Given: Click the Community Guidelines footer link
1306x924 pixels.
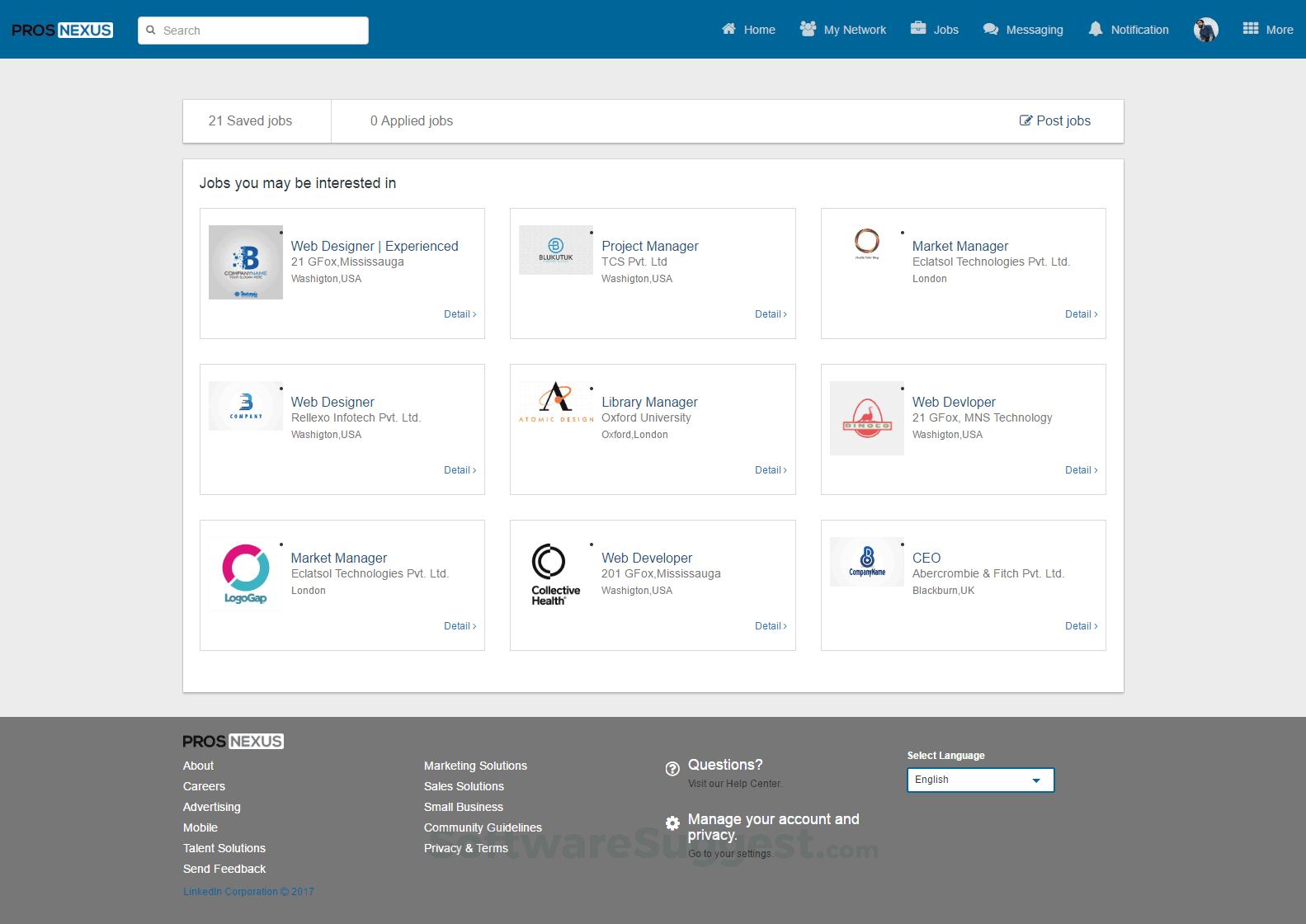Looking at the screenshot, I should point(483,827).
